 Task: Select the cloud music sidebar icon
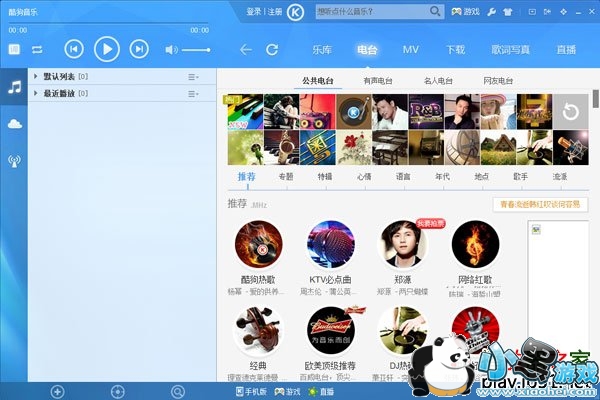(x=15, y=124)
